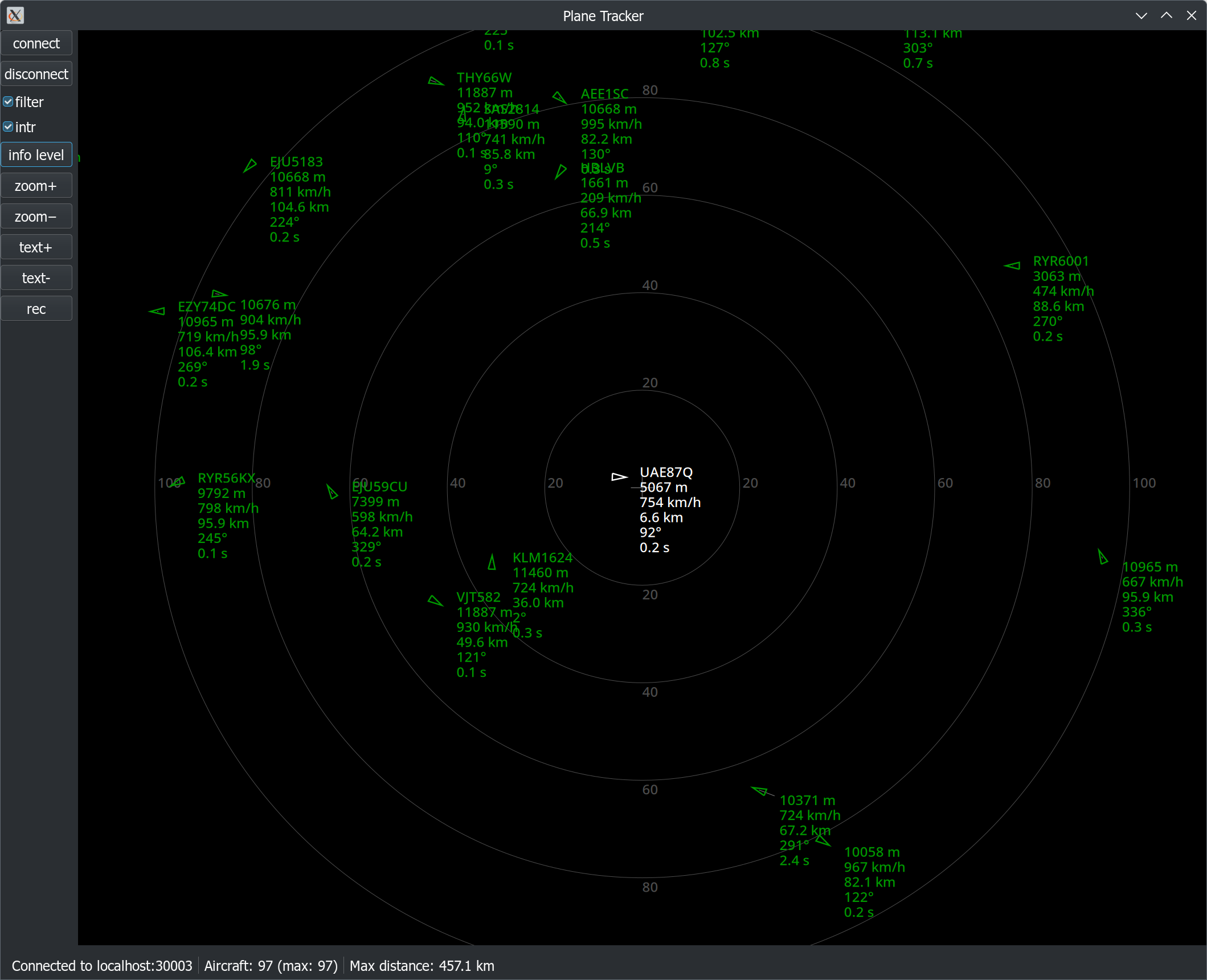The width and height of the screenshot is (1207, 980).
Task: Select the AEE1SC plane icon
Action: (x=560, y=98)
